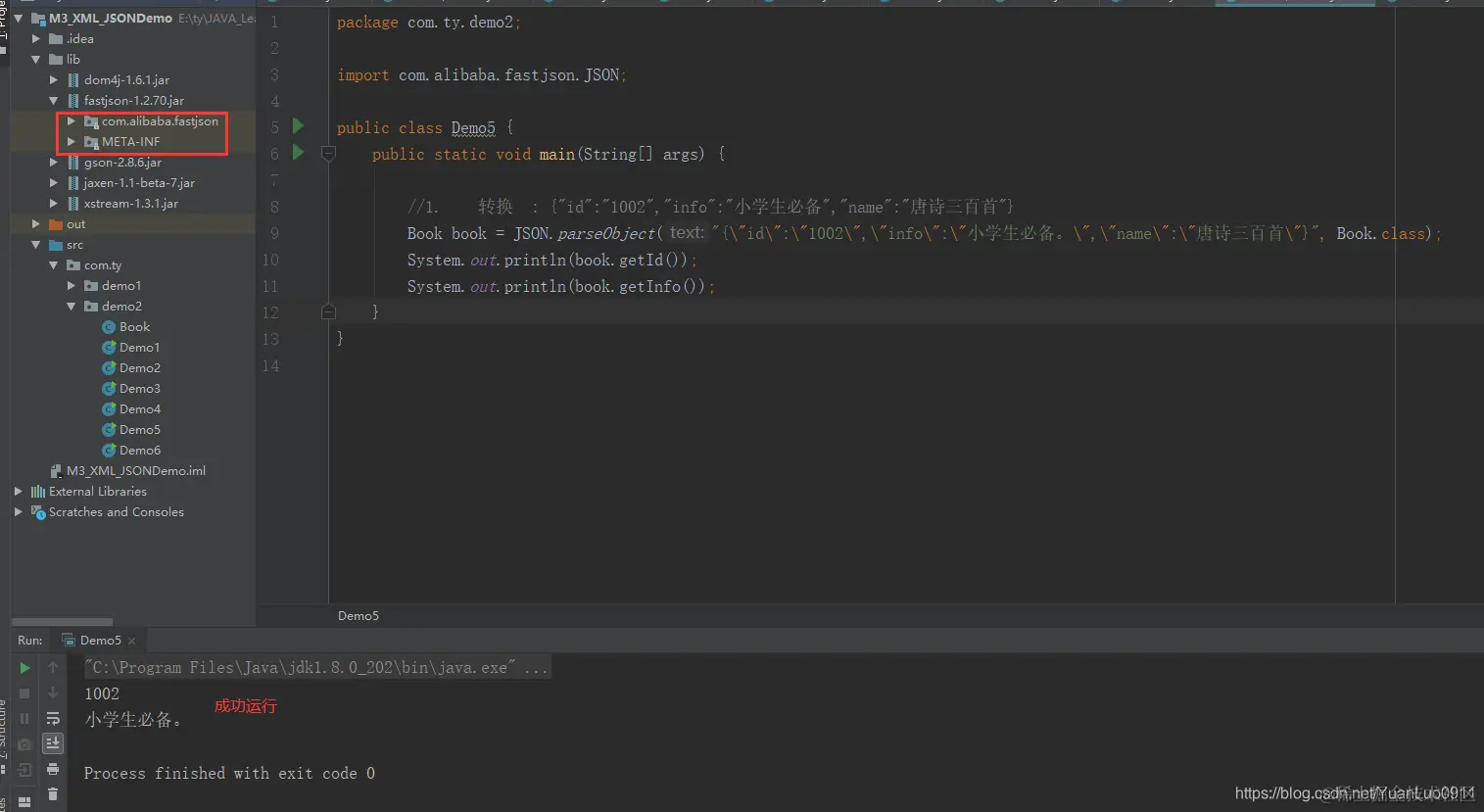Click the Print console output icon

(x=53, y=769)
